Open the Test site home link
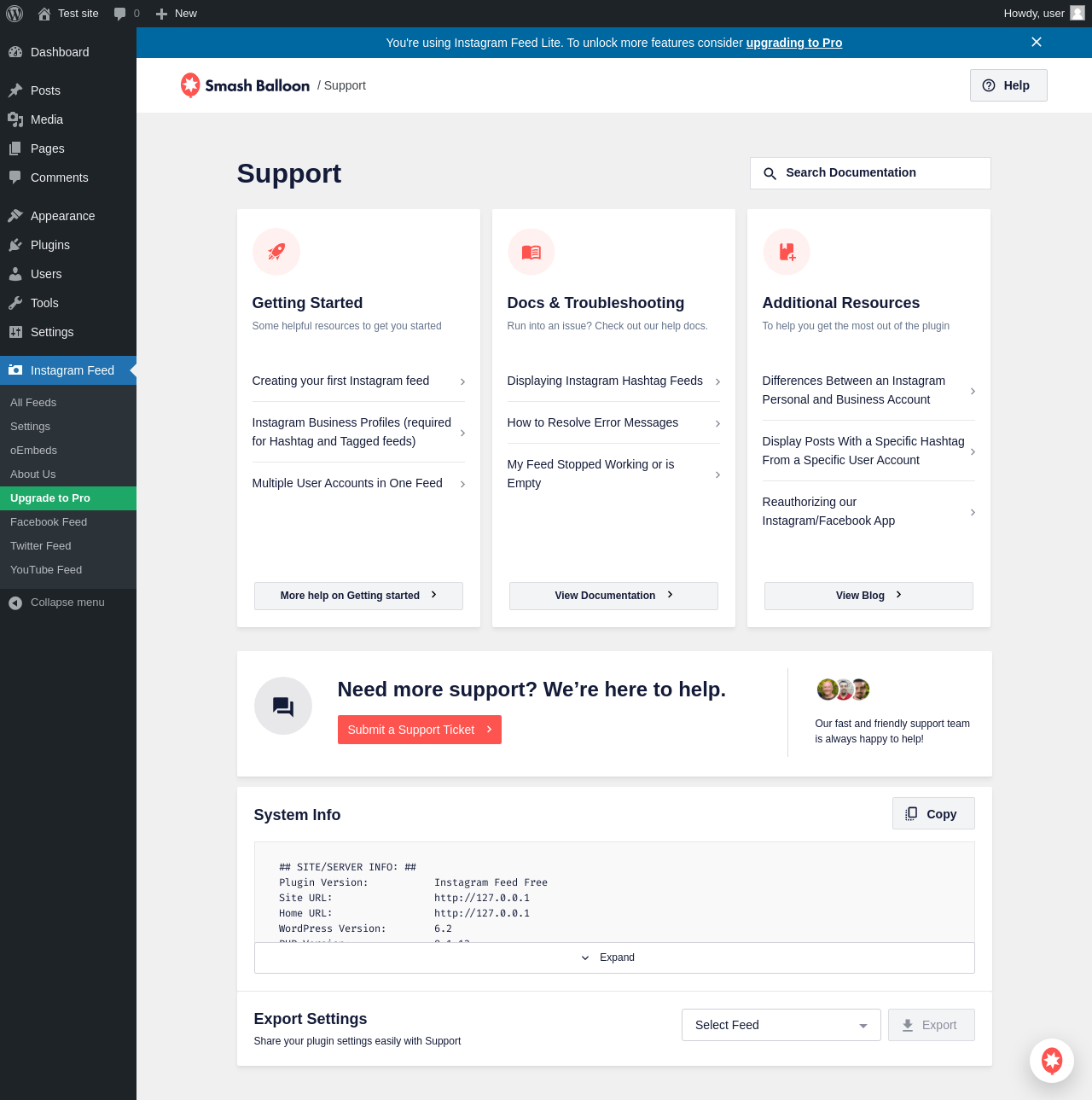Viewport: 1092px width, 1100px height. pyautogui.click(x=68, y=14)
